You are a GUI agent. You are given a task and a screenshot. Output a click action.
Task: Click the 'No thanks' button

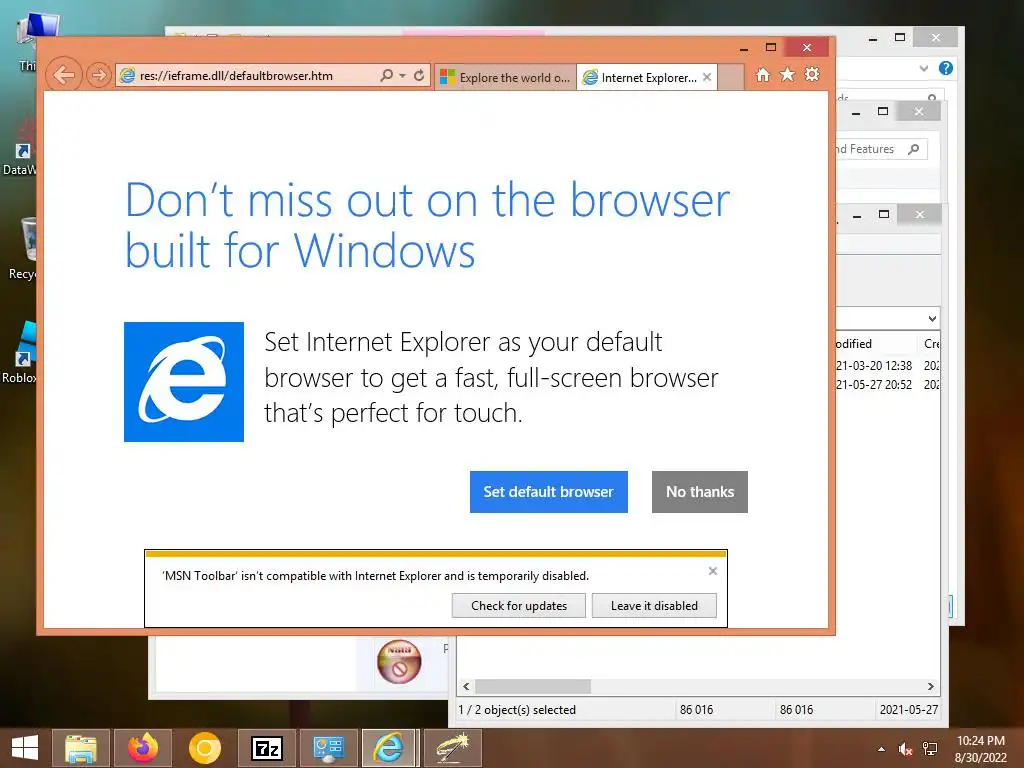pyautogui.click(x=699, y=492)
